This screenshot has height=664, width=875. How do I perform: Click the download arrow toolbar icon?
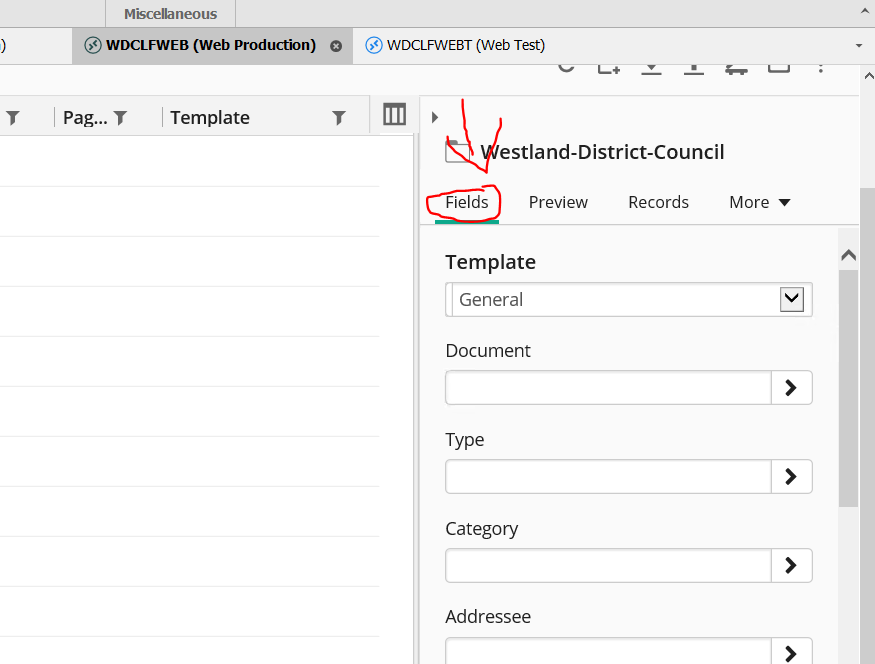(x=651, y=68)
